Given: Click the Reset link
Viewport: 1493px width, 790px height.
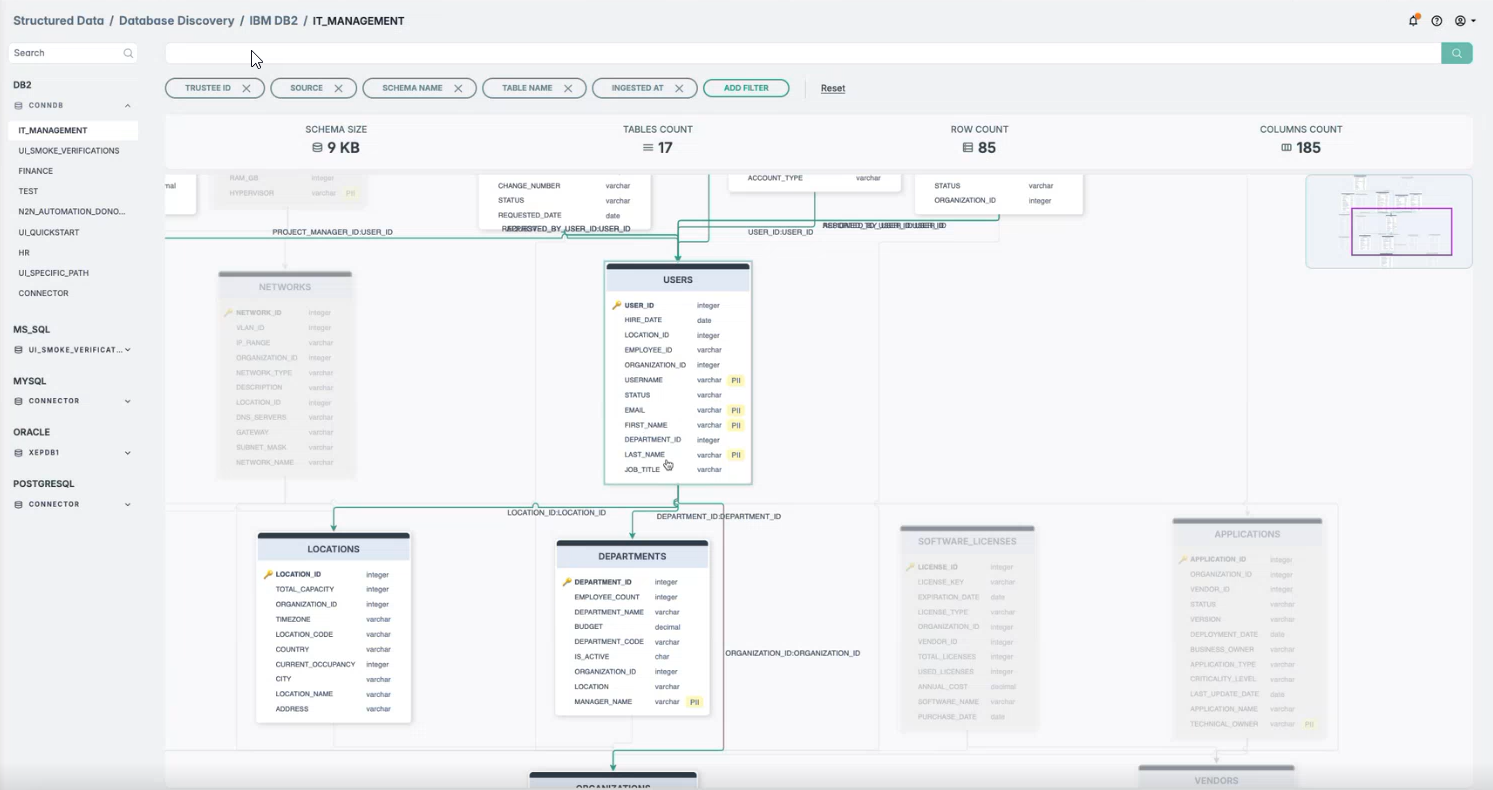Looking at the screenshot, I should (x=833, y=88).
